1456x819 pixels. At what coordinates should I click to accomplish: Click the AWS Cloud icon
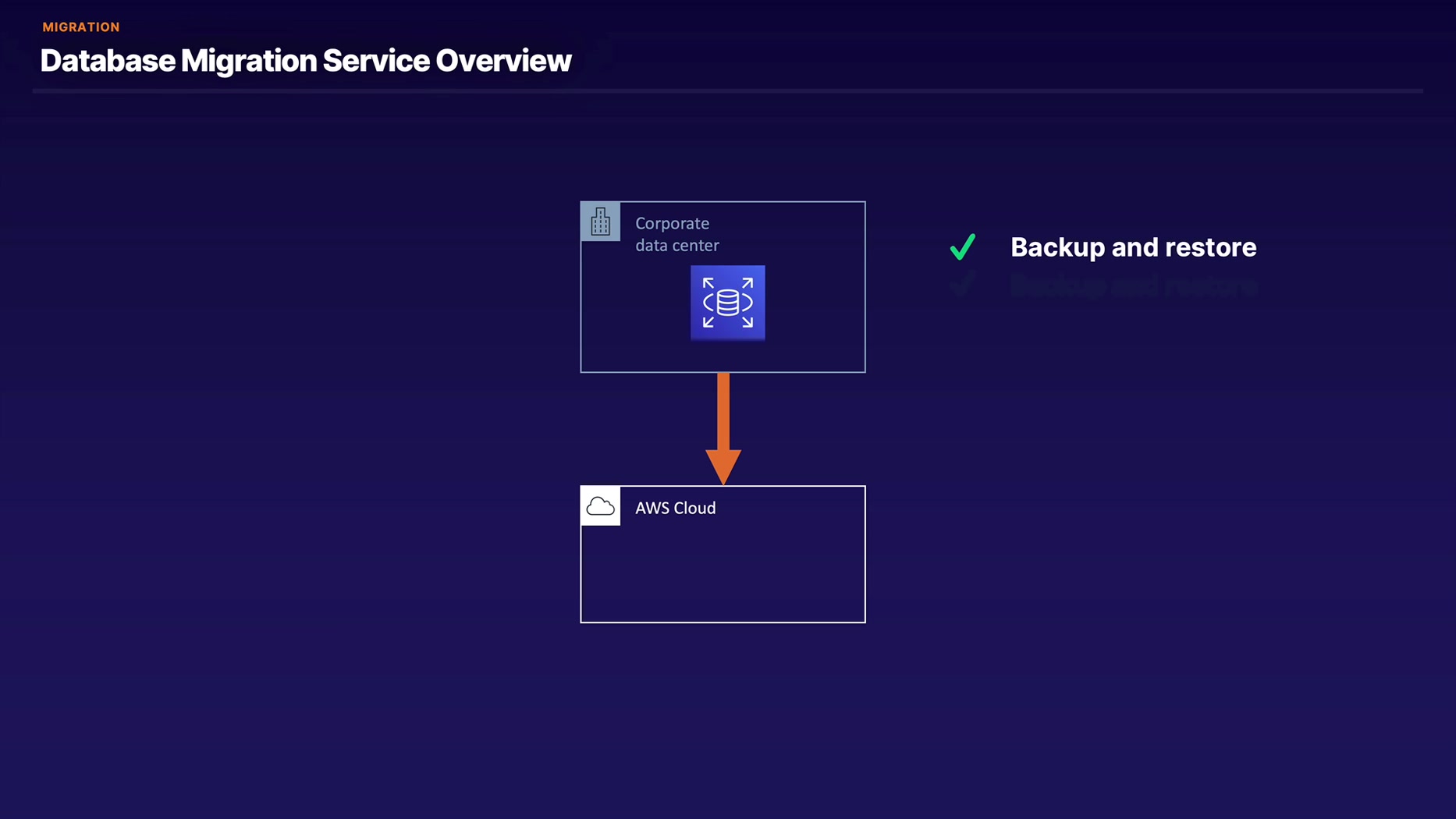coord(600,506)
